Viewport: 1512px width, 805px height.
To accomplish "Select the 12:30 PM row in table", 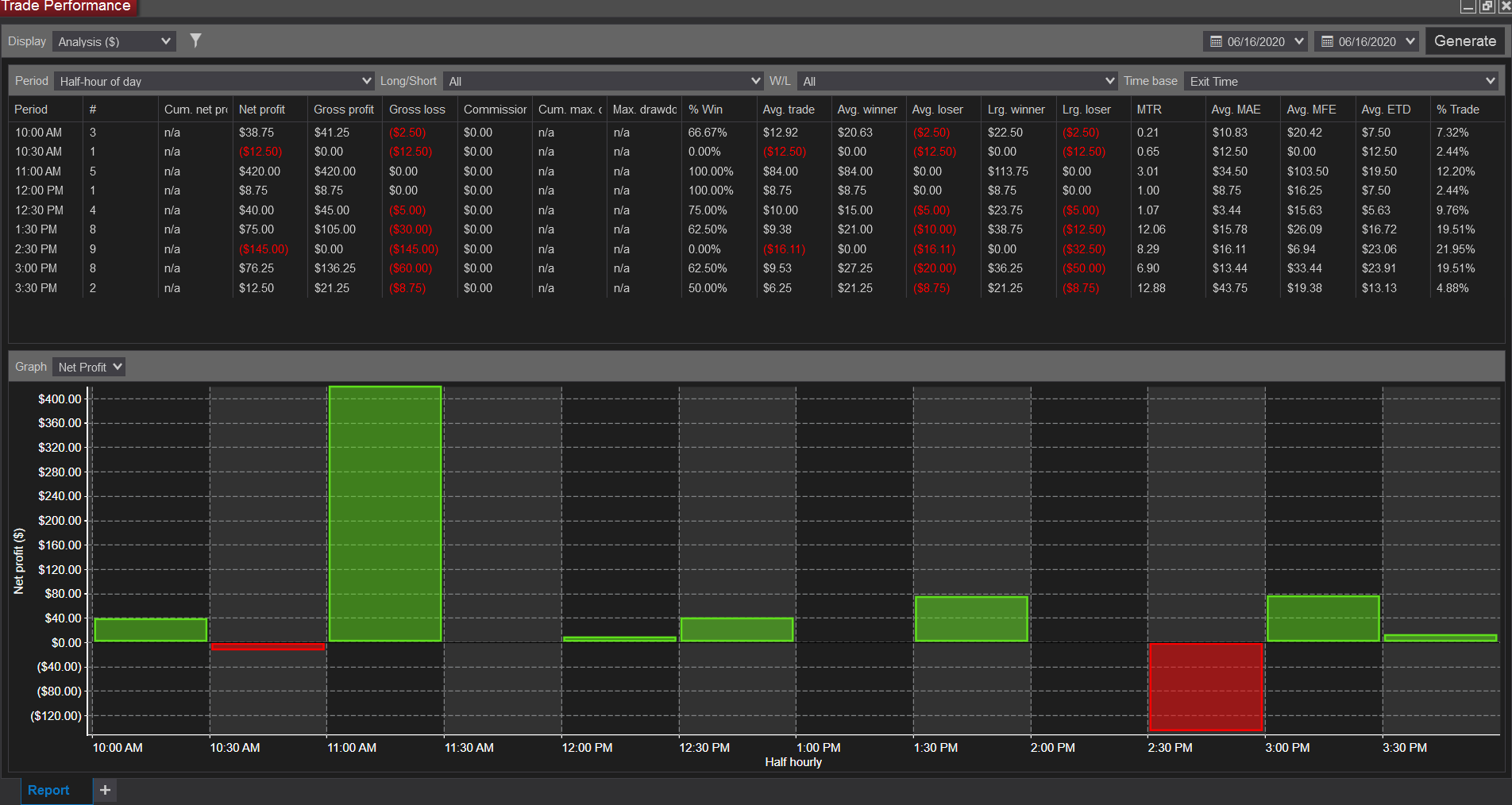I will click(756, 210).
